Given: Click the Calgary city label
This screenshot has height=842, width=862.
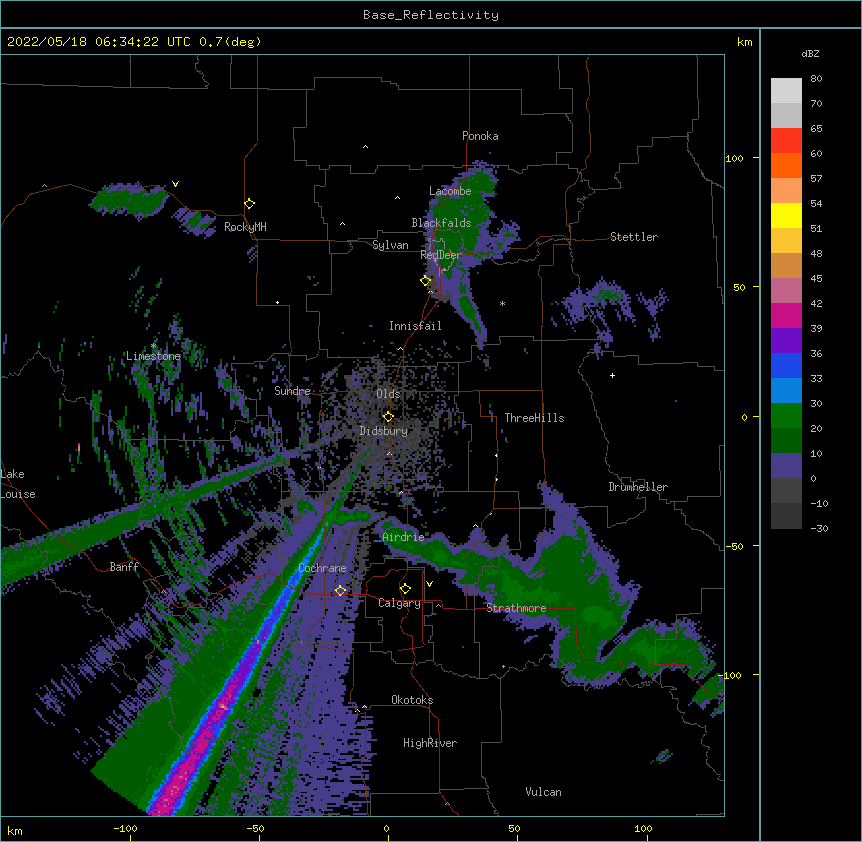Looking at the screenshot, I should click(399, 603).
